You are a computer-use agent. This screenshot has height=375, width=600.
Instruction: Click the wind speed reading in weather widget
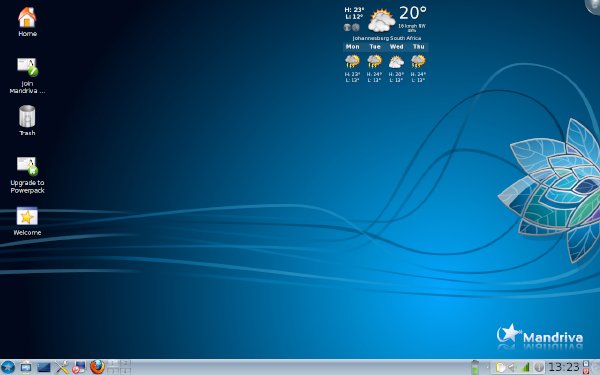point(412,26)
